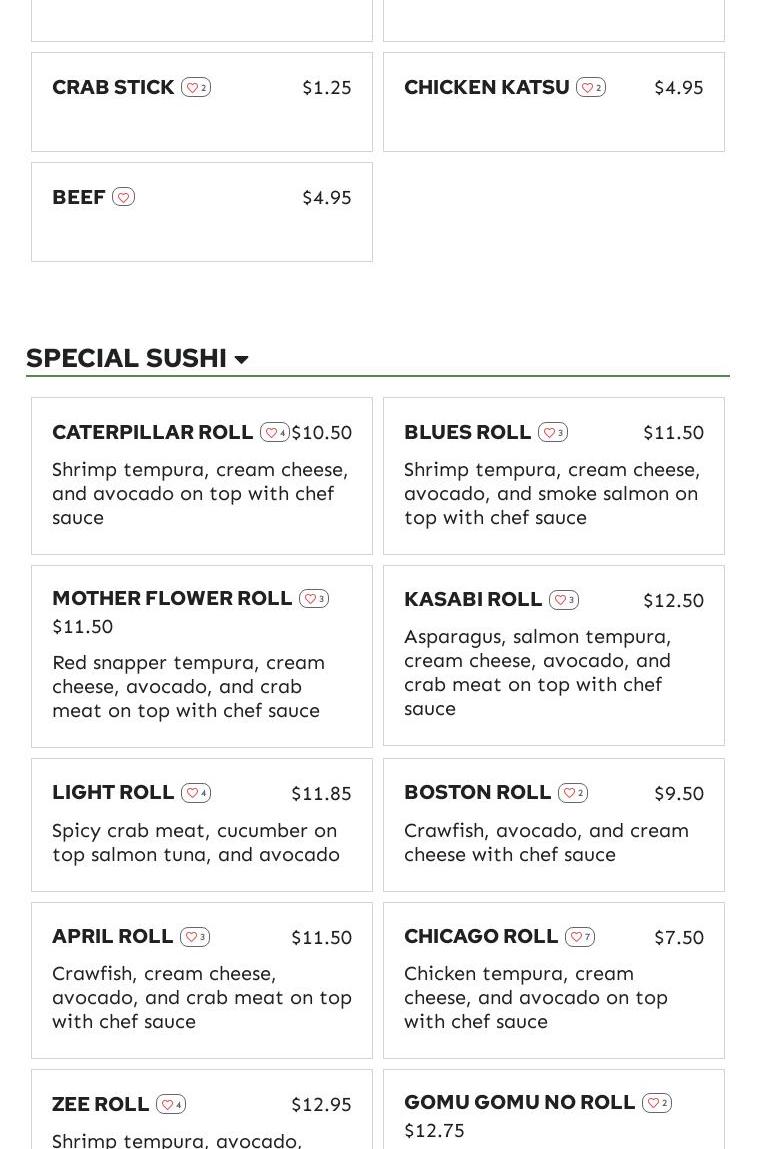Select the Chicago Roll description text
The height and width of the screenshot is (1149, 770).
tap(535, 997)
